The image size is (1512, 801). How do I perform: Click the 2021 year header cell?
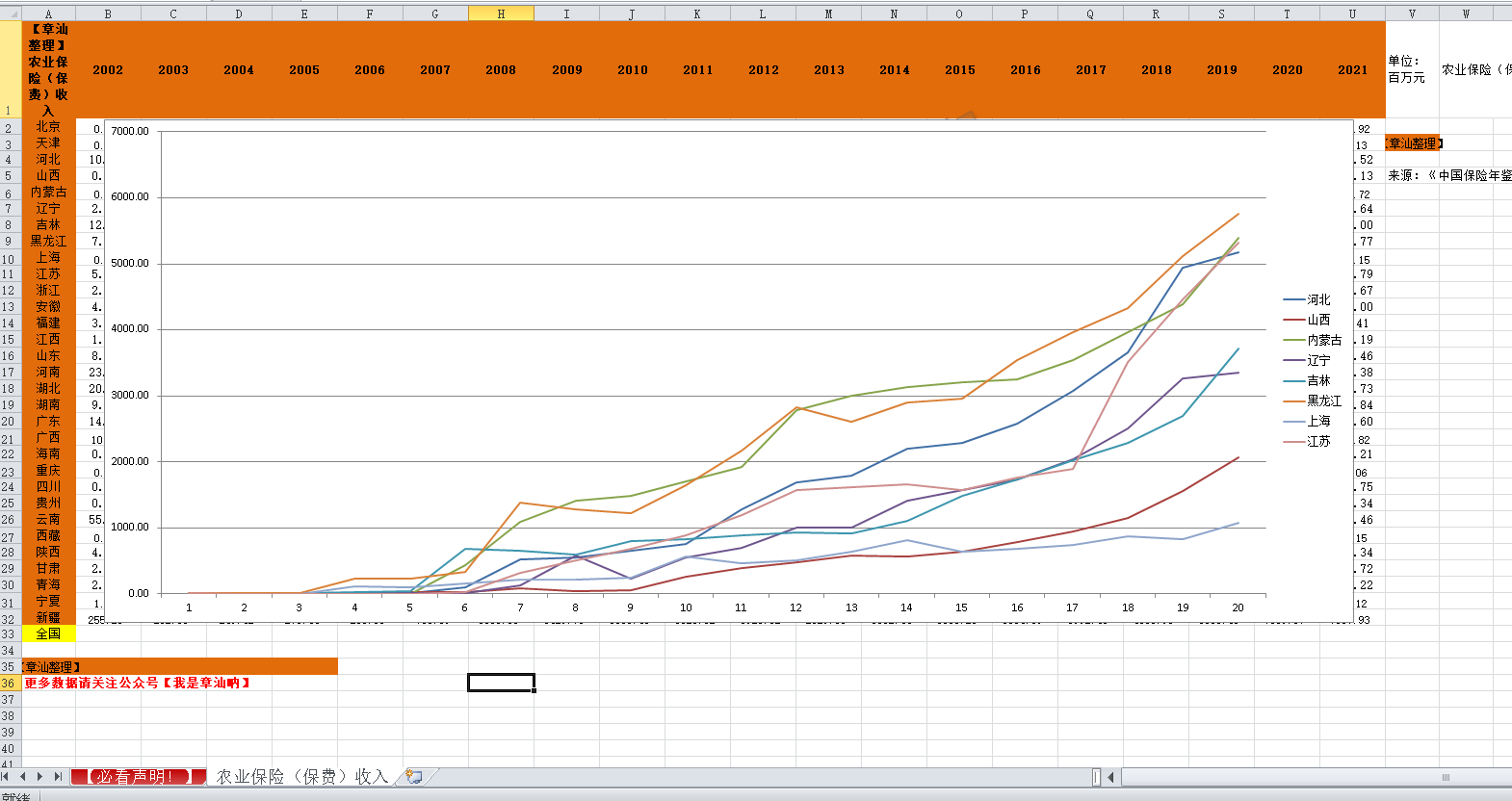1352,70
